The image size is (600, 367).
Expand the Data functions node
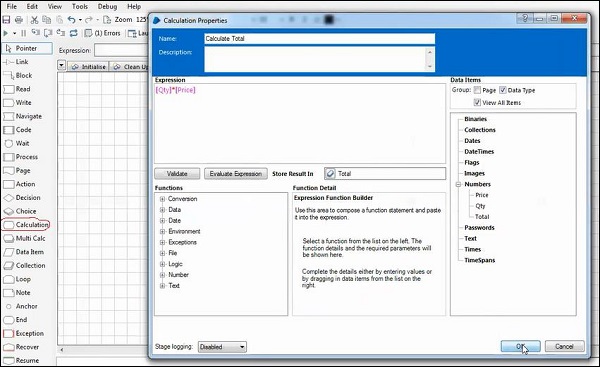point(162,210)
